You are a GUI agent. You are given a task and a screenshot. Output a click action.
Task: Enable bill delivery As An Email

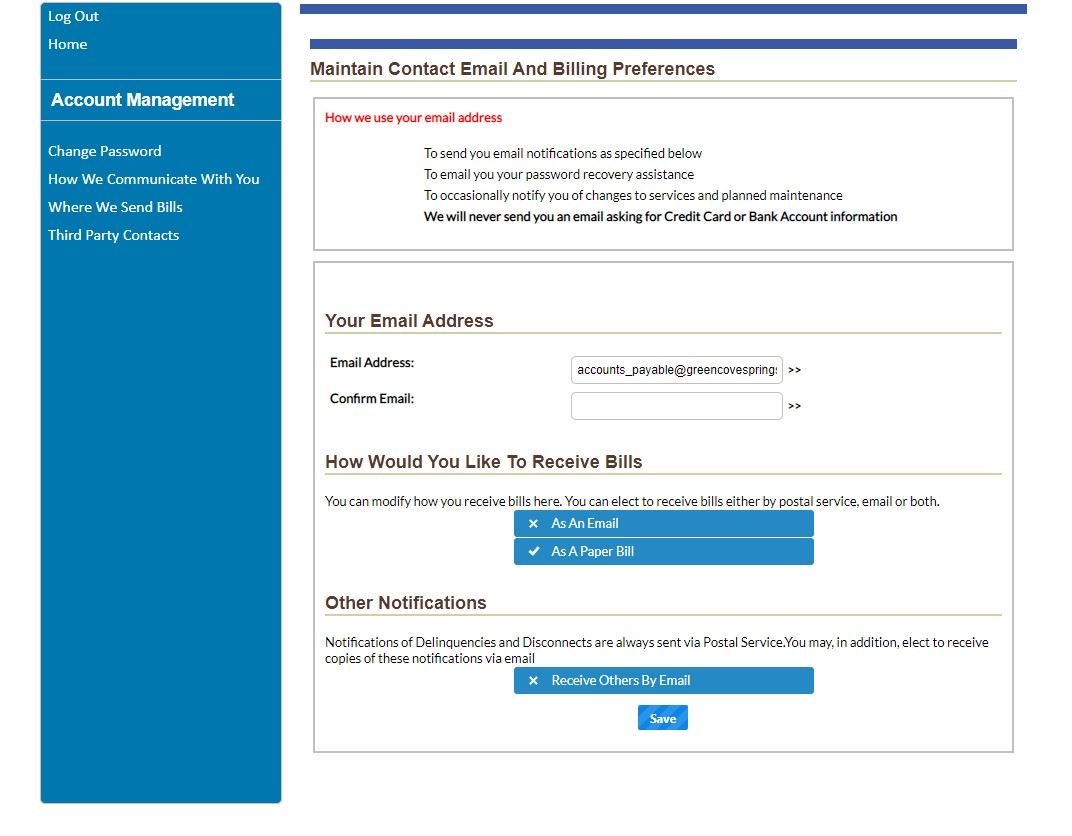[x=663, y=523]
